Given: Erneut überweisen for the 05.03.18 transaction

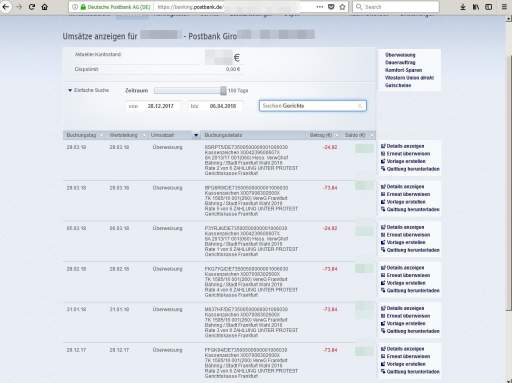Looking at the screenshot, I should pos(405,235).
